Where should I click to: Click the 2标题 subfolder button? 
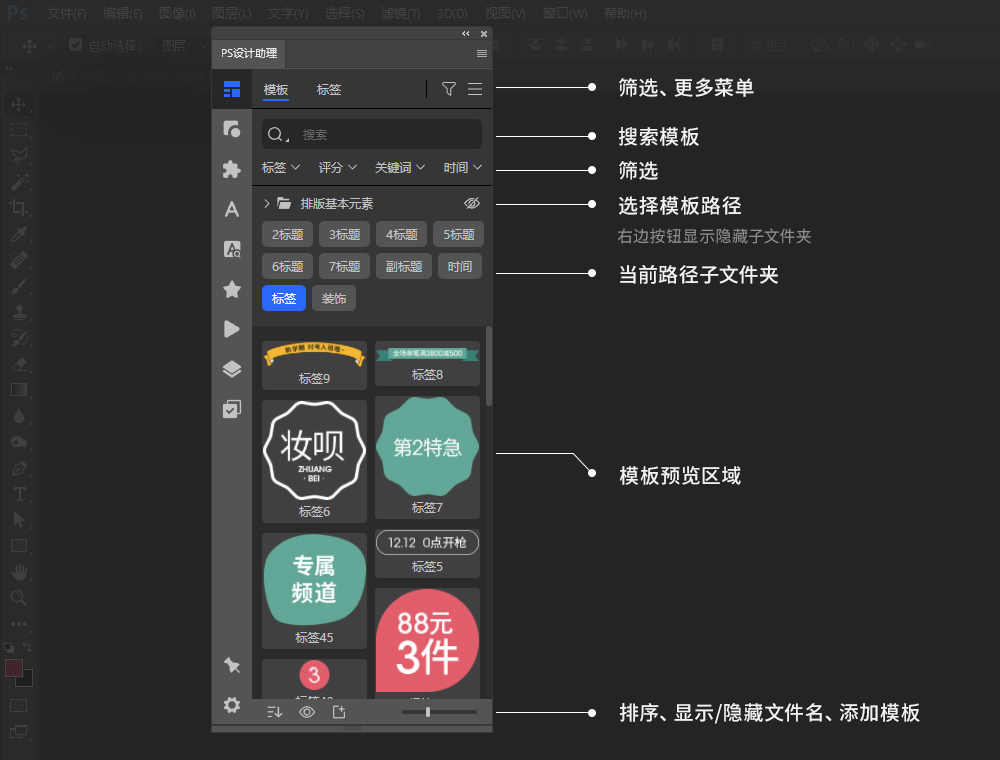click(x=287, y=234)
